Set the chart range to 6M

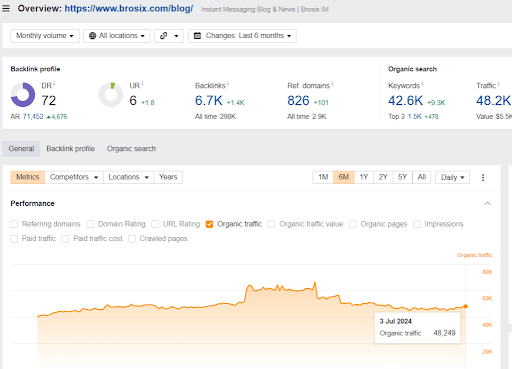point(344,177)
